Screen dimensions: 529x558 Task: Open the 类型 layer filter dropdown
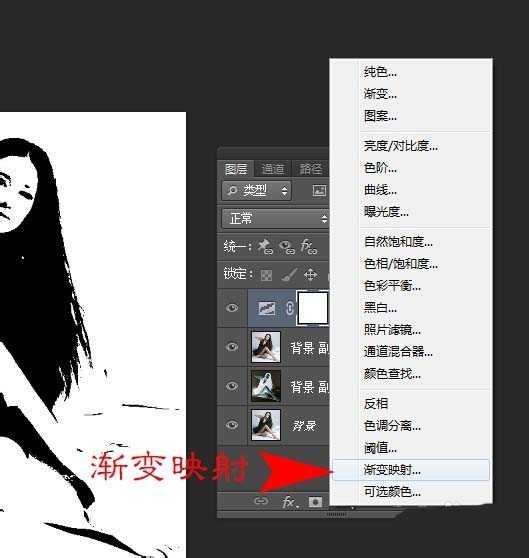click(256, 191)
